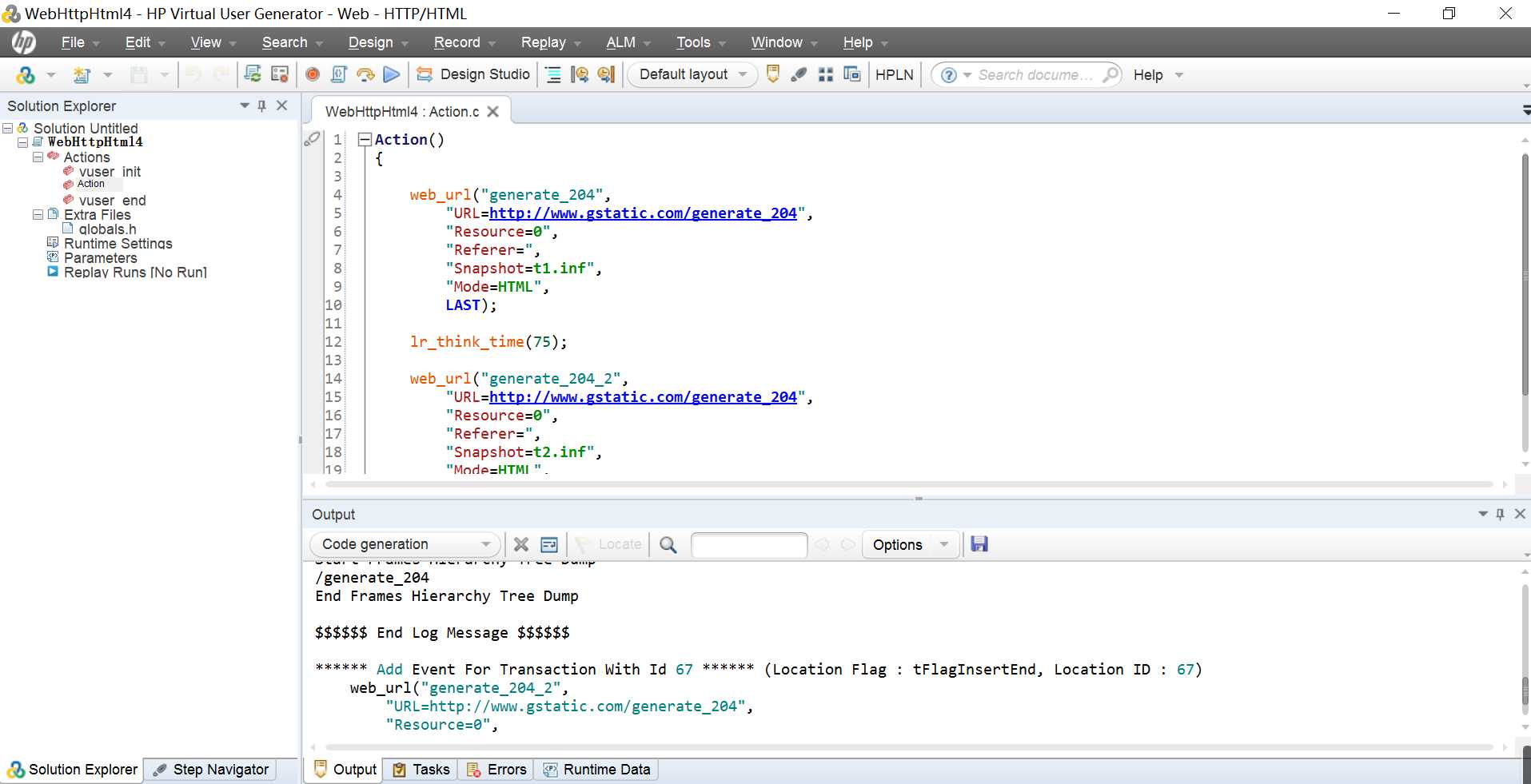Select vuser_end action in tree
The height and width of the screenshot is (784, 1531).
coord(112,200)
